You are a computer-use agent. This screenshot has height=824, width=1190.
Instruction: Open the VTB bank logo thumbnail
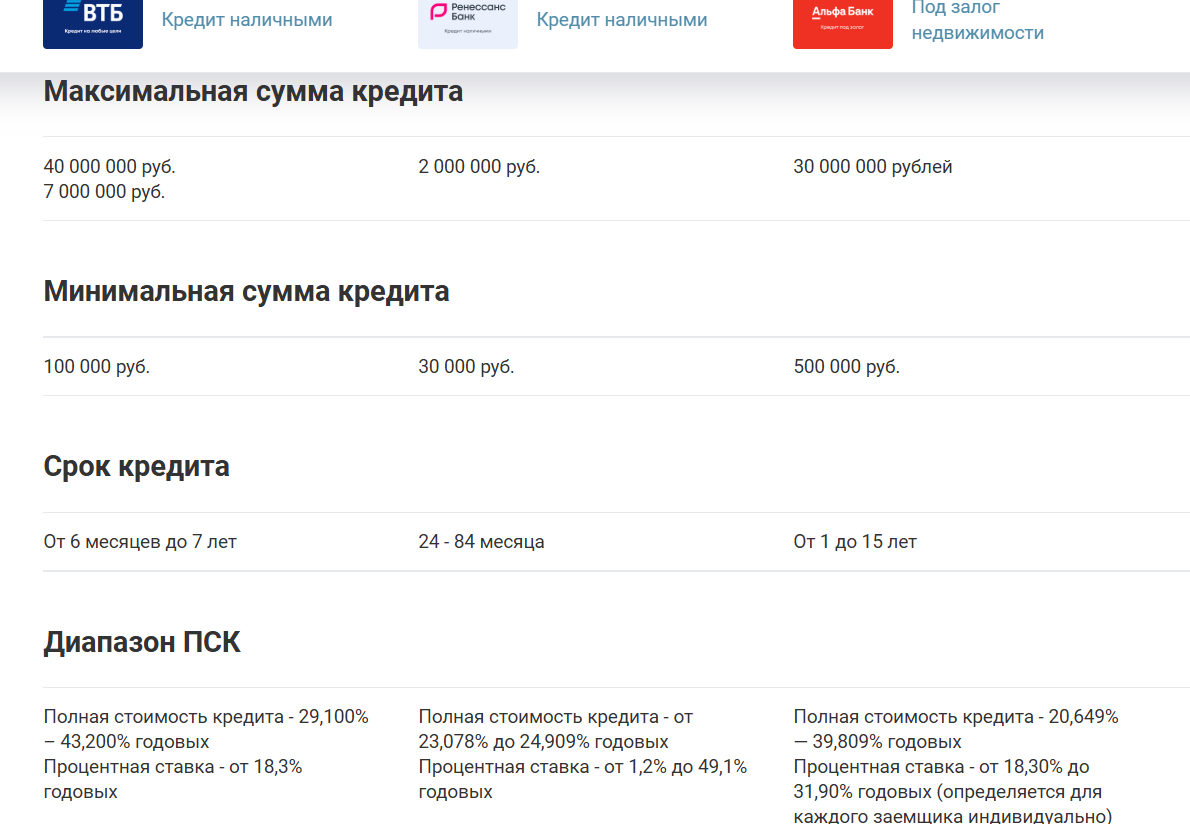[x=93, y=23]
